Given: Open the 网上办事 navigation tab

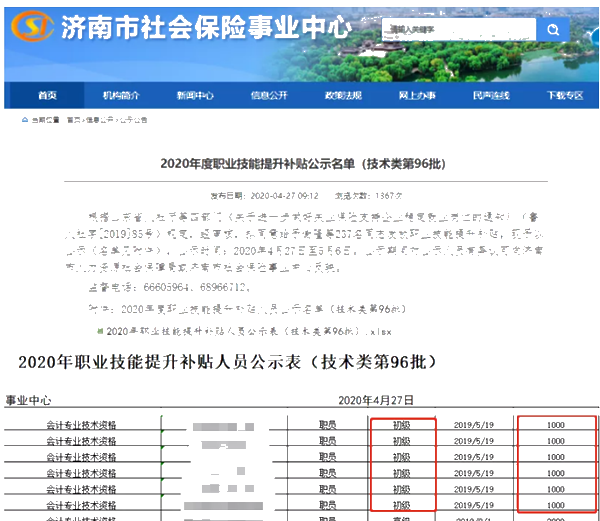Looking at the screenshot, I should pos(417,95).
